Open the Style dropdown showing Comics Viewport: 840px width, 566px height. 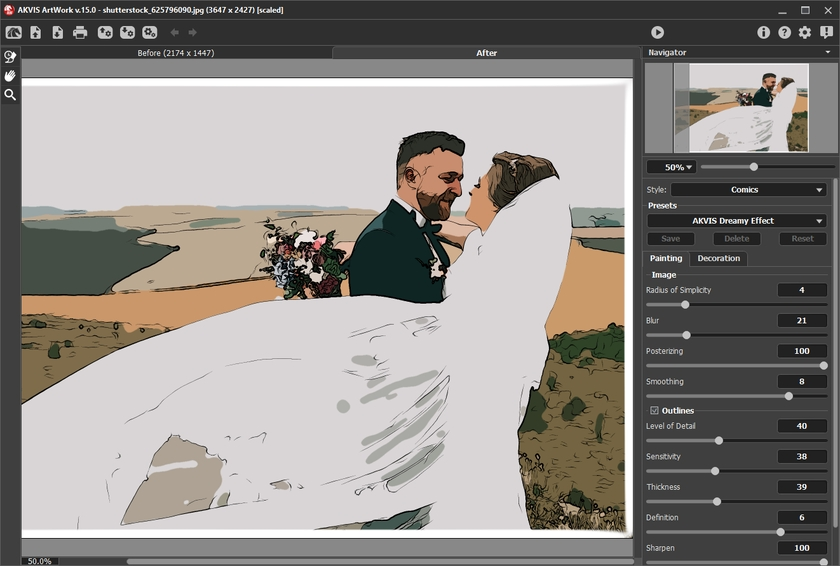[x=747, y=190]
